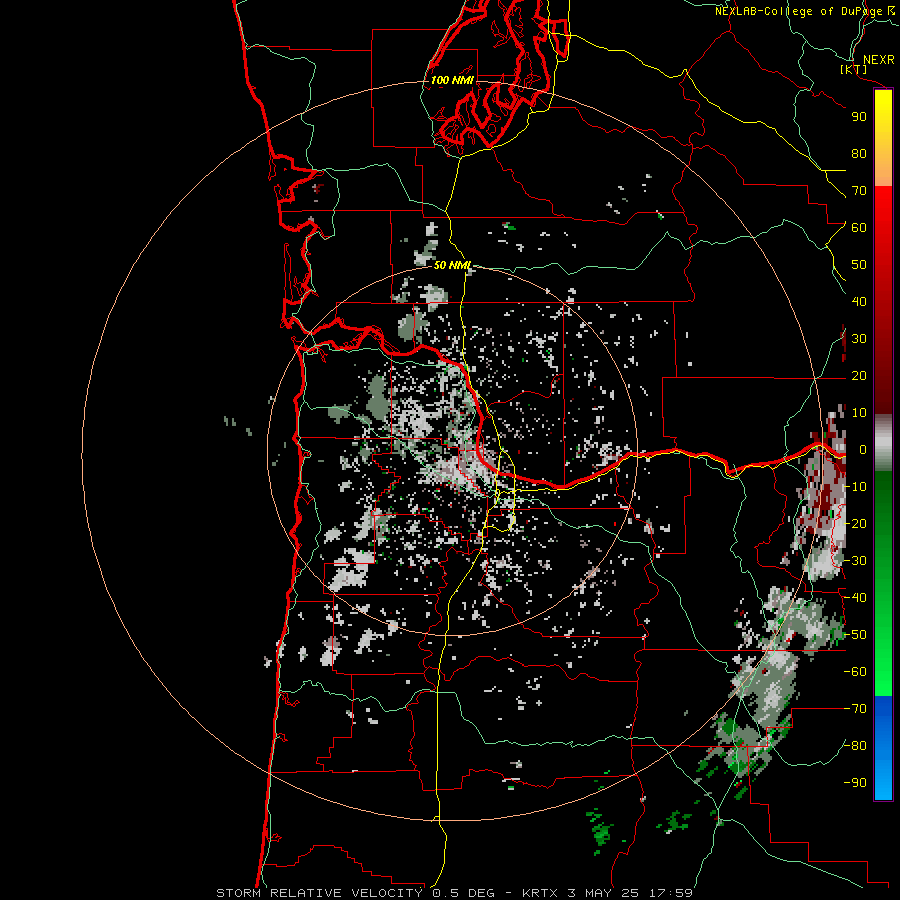Viewport: 900px width, 900px height.
Task: Click the 80 value on velocity scale
Action: coord(859,153)
